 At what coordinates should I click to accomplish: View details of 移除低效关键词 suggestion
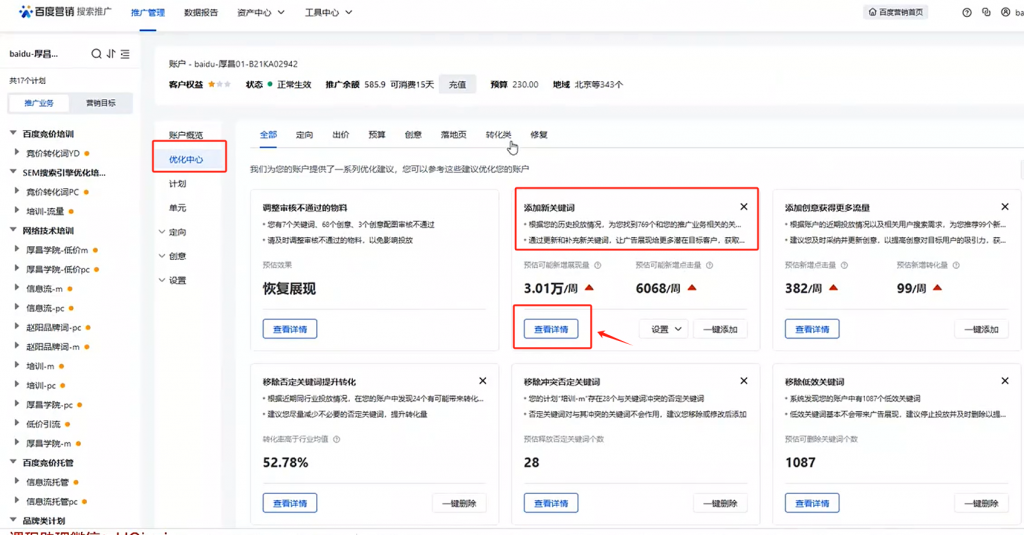tap(812, 503)
